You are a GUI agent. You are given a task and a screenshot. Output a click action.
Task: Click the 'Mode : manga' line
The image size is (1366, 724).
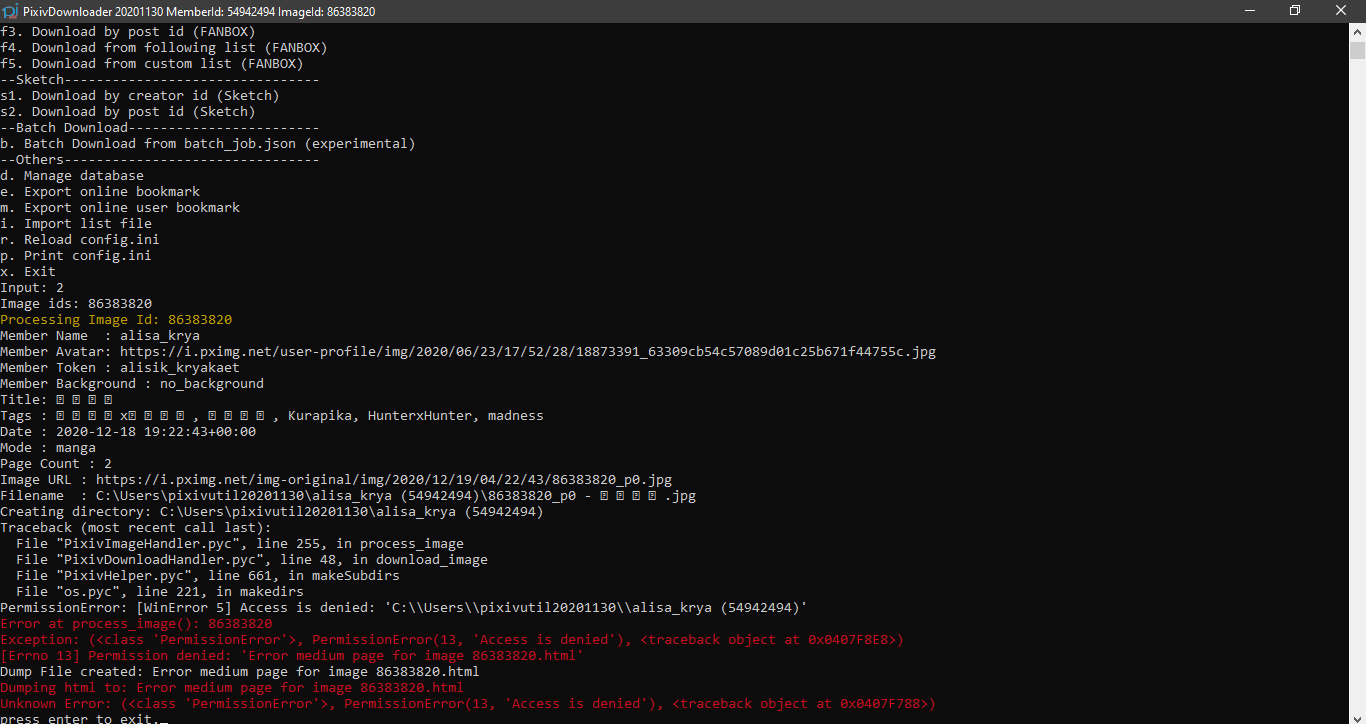coord(48,448)
